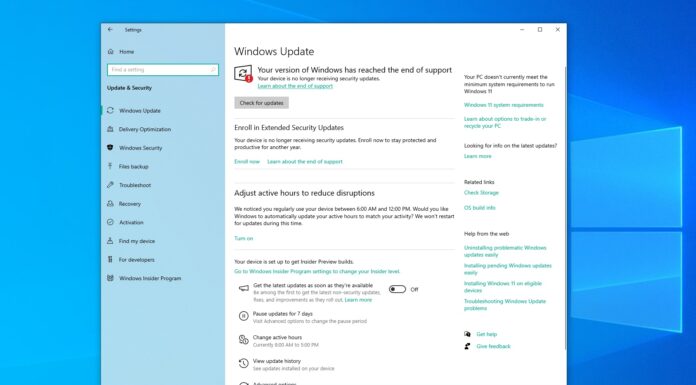Open Windows 11 system requirements link
This screenshot has height=385, width=696.
[x=503, y=105]
